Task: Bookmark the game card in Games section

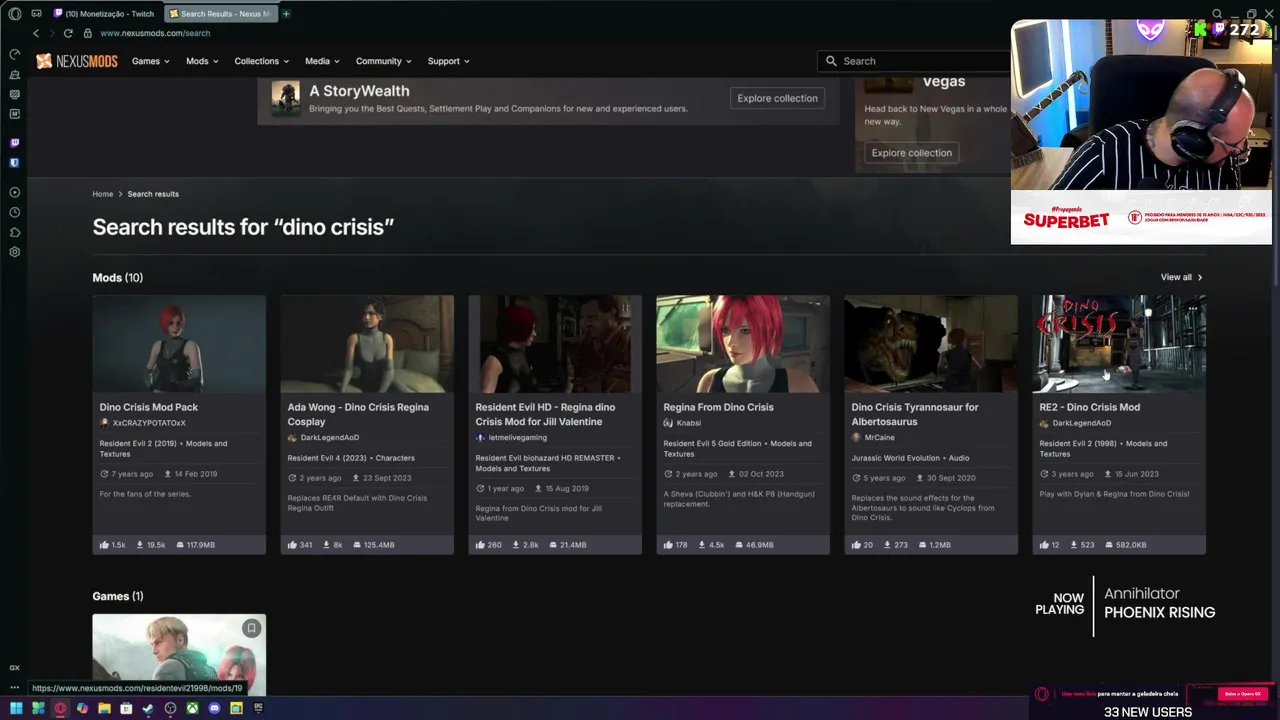Action: pos(251,628)
